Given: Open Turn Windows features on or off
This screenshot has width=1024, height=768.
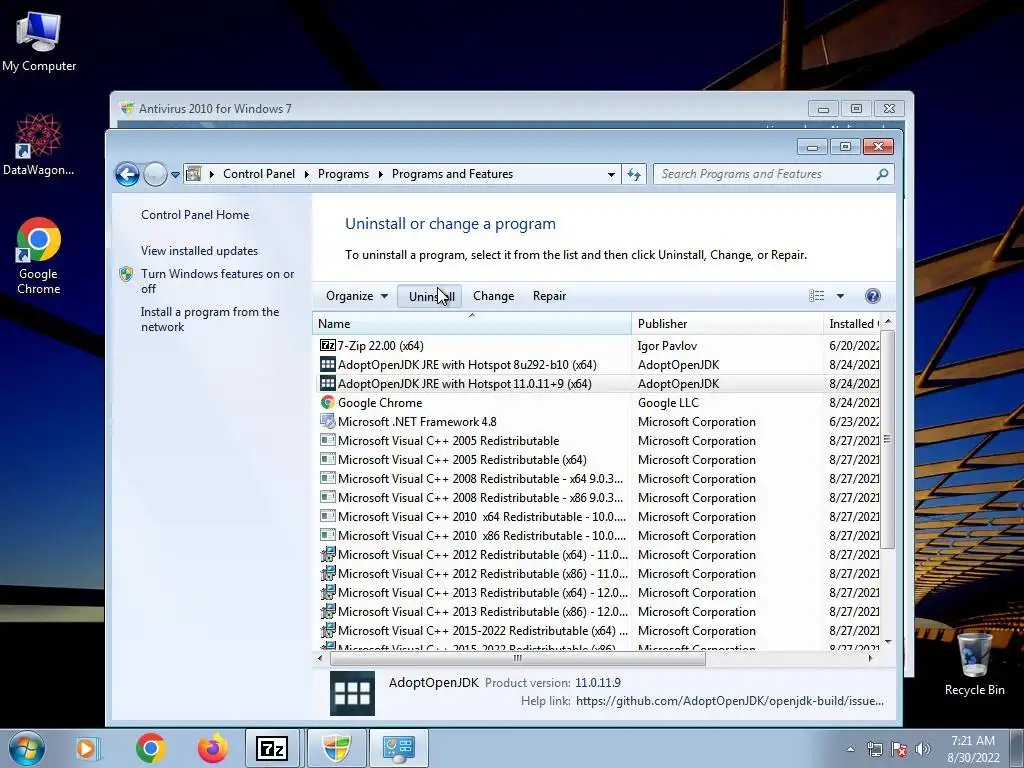Looking at the screenshot, I should point(217,281).
